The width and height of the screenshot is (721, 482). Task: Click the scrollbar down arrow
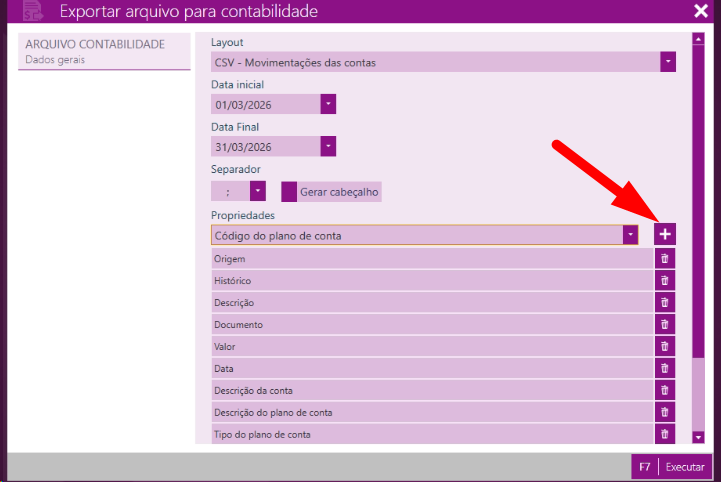click(x=699, y=437)
